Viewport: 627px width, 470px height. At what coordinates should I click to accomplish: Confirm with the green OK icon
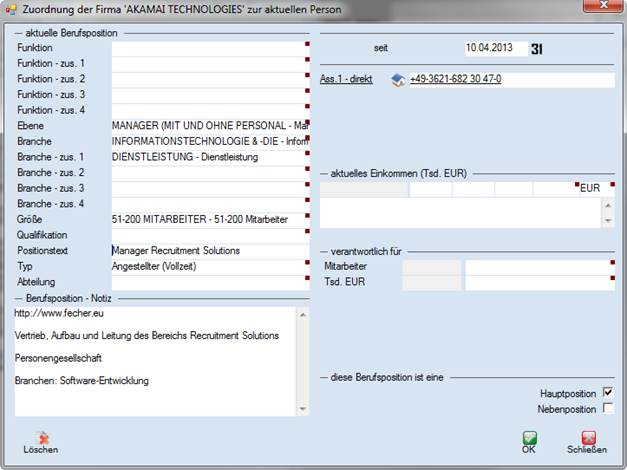tap(528, 438)
